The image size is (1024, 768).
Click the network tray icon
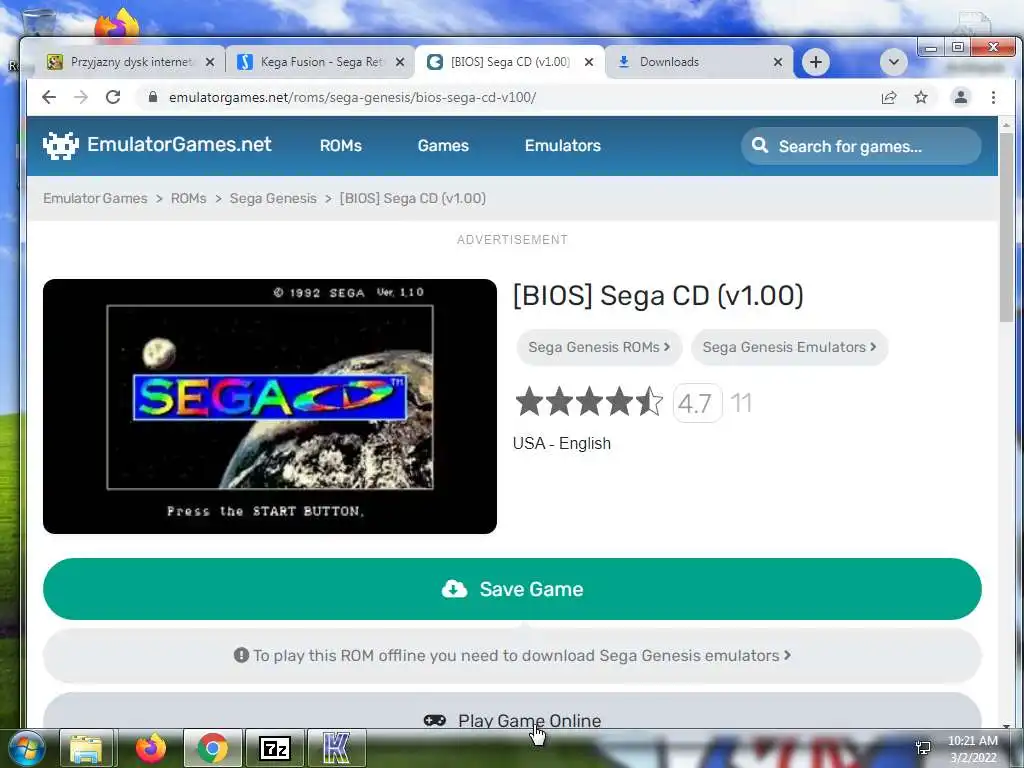[x=923, y=748]
